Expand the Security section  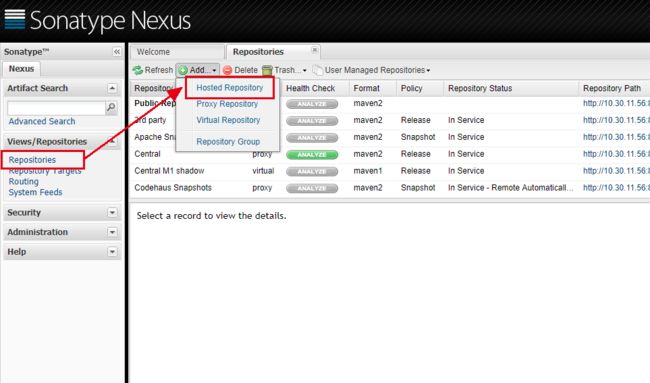[112, 212]
